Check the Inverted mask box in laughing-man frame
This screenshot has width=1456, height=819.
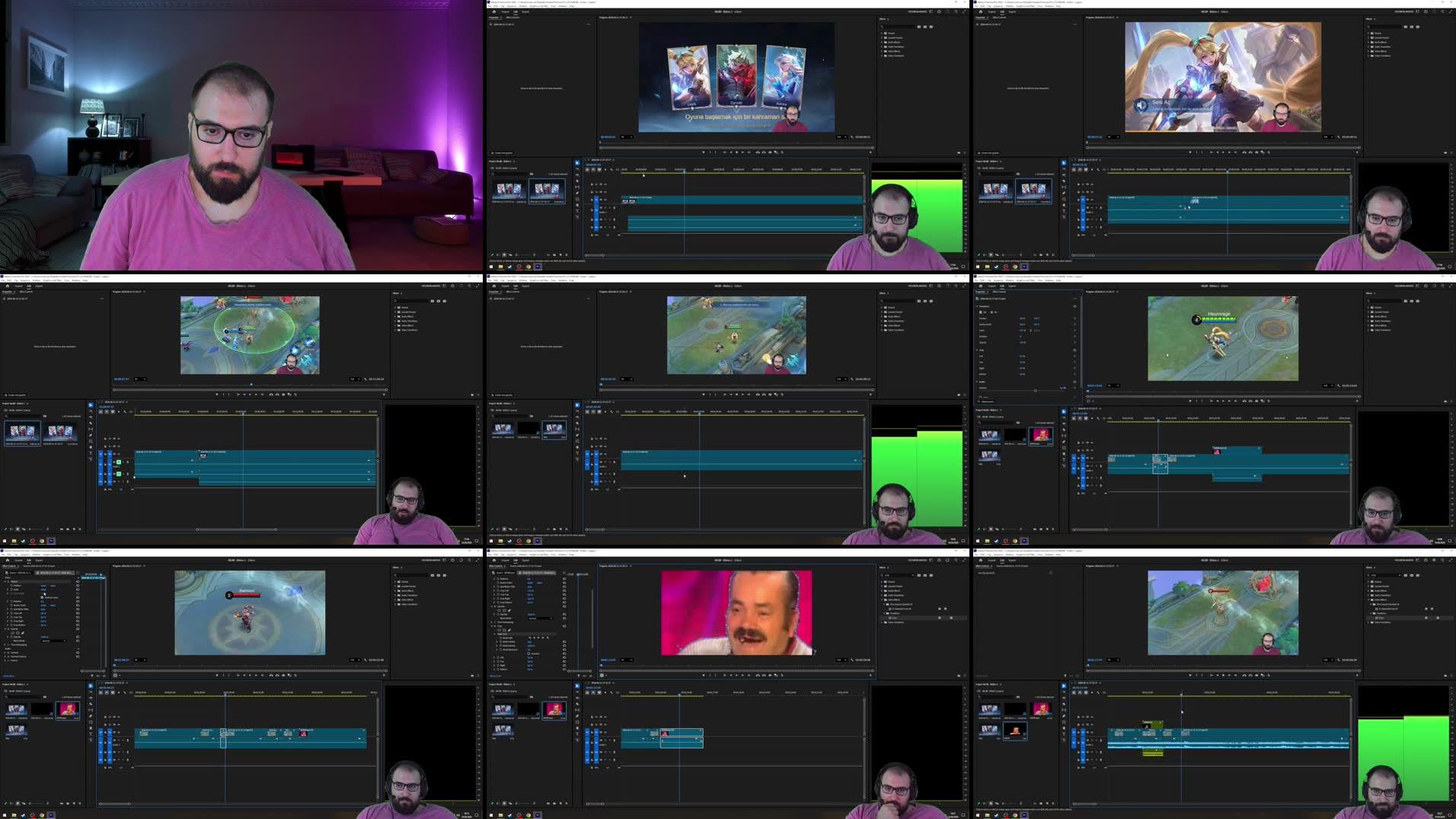[528, 654]
